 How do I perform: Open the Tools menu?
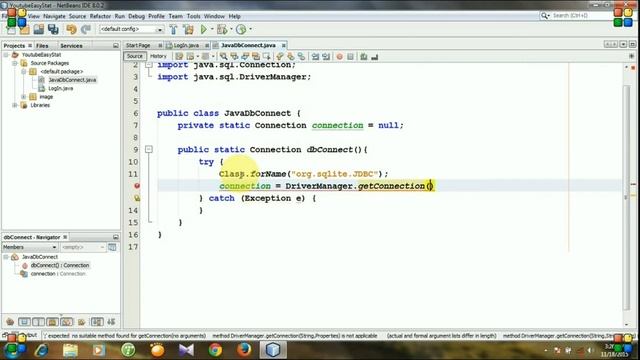click(193, 16)
